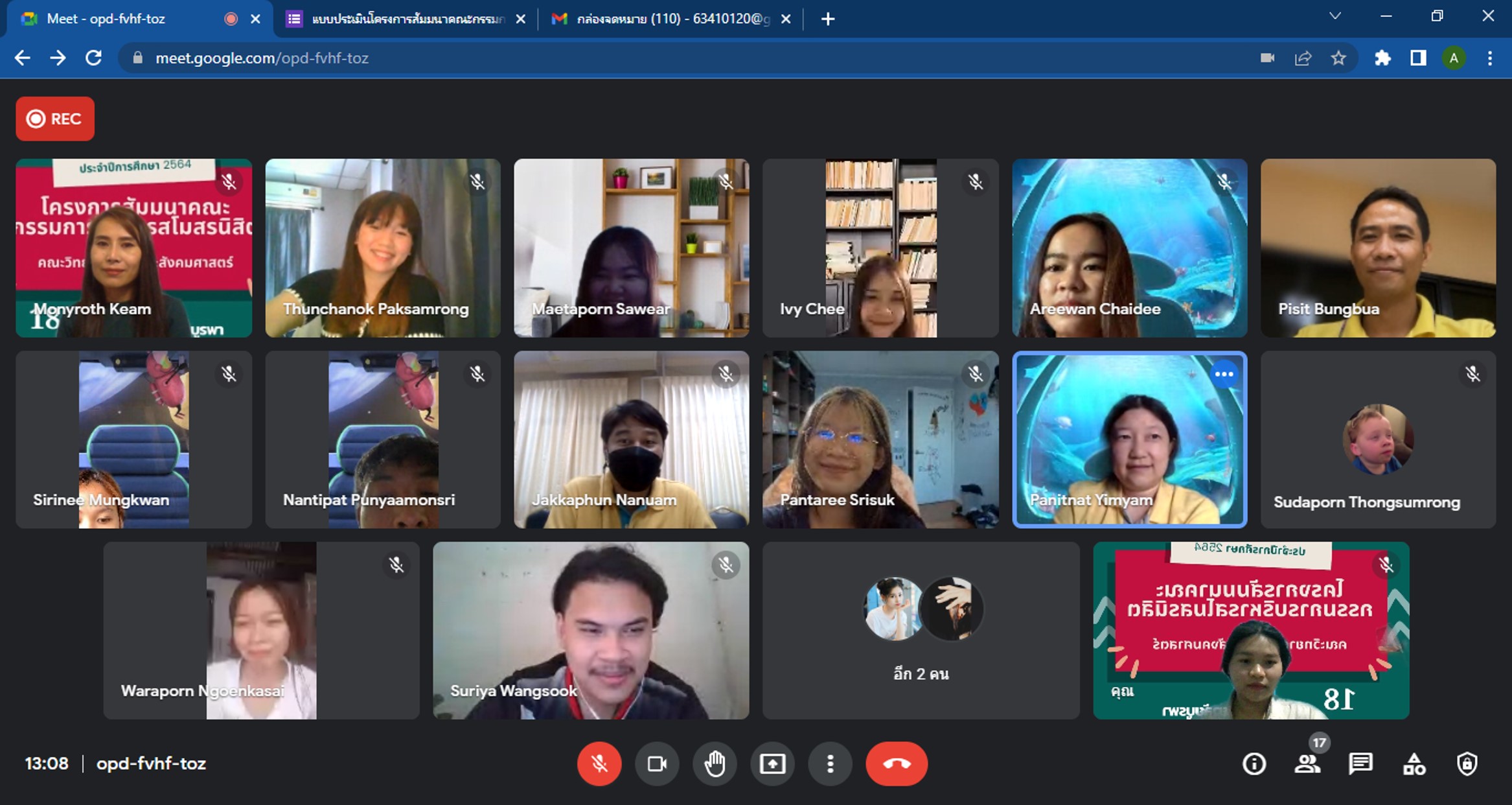Viewport: 1512px width, 805px height.
Task: Show everyone participants panel
Action: click(x=1307, y=764)
